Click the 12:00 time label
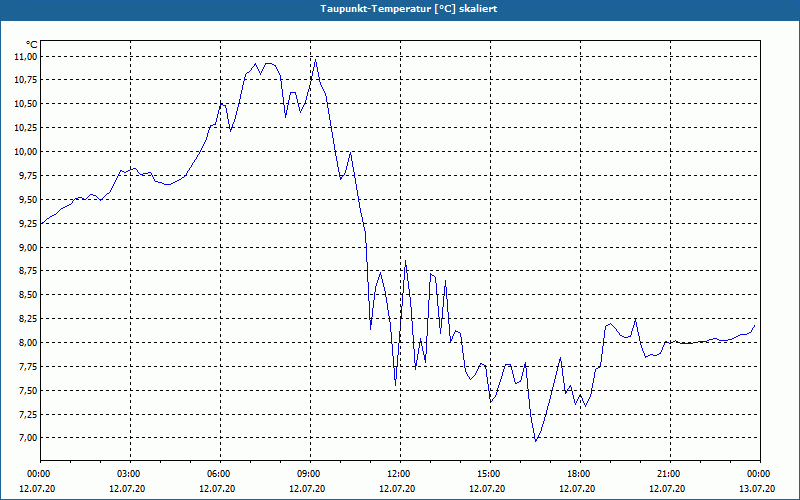The image size is (800, 500). coord(401,474)
